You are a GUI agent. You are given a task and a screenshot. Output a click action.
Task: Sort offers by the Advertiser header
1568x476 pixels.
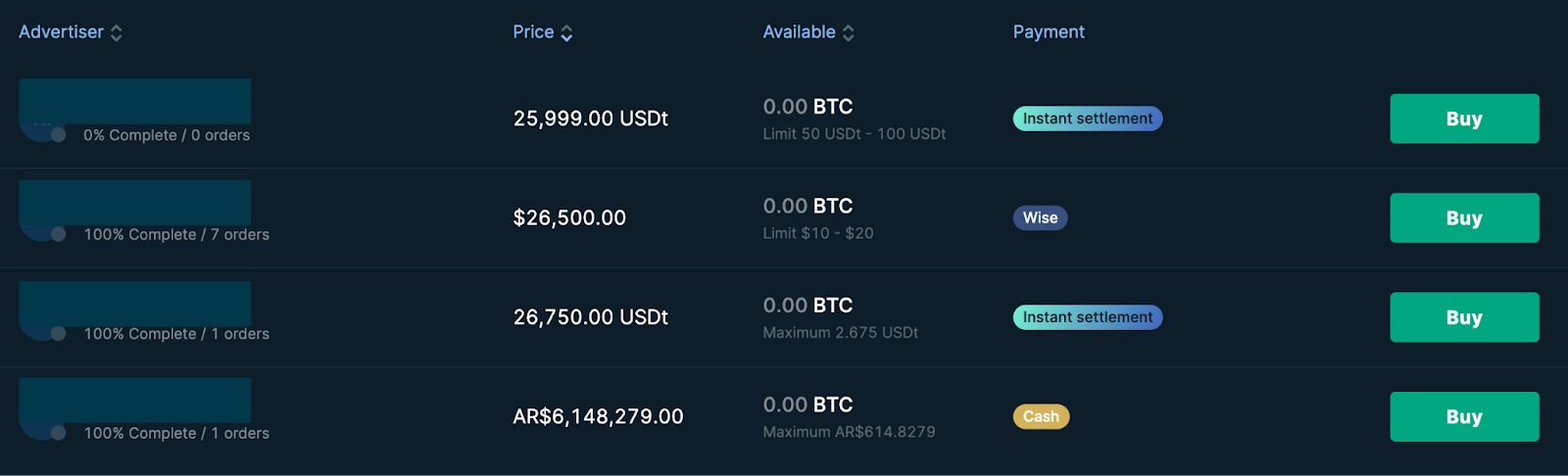click(x=61, y=32)
